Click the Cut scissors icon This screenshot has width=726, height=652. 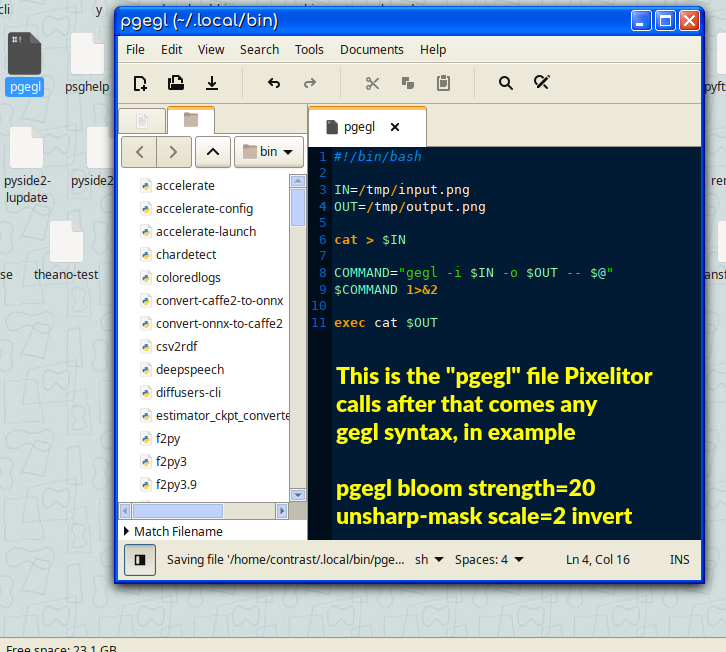point(372,83)
